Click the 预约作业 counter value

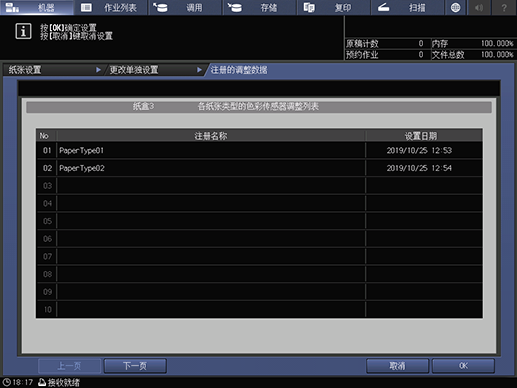pyautogui.click(x=421, y=54)
